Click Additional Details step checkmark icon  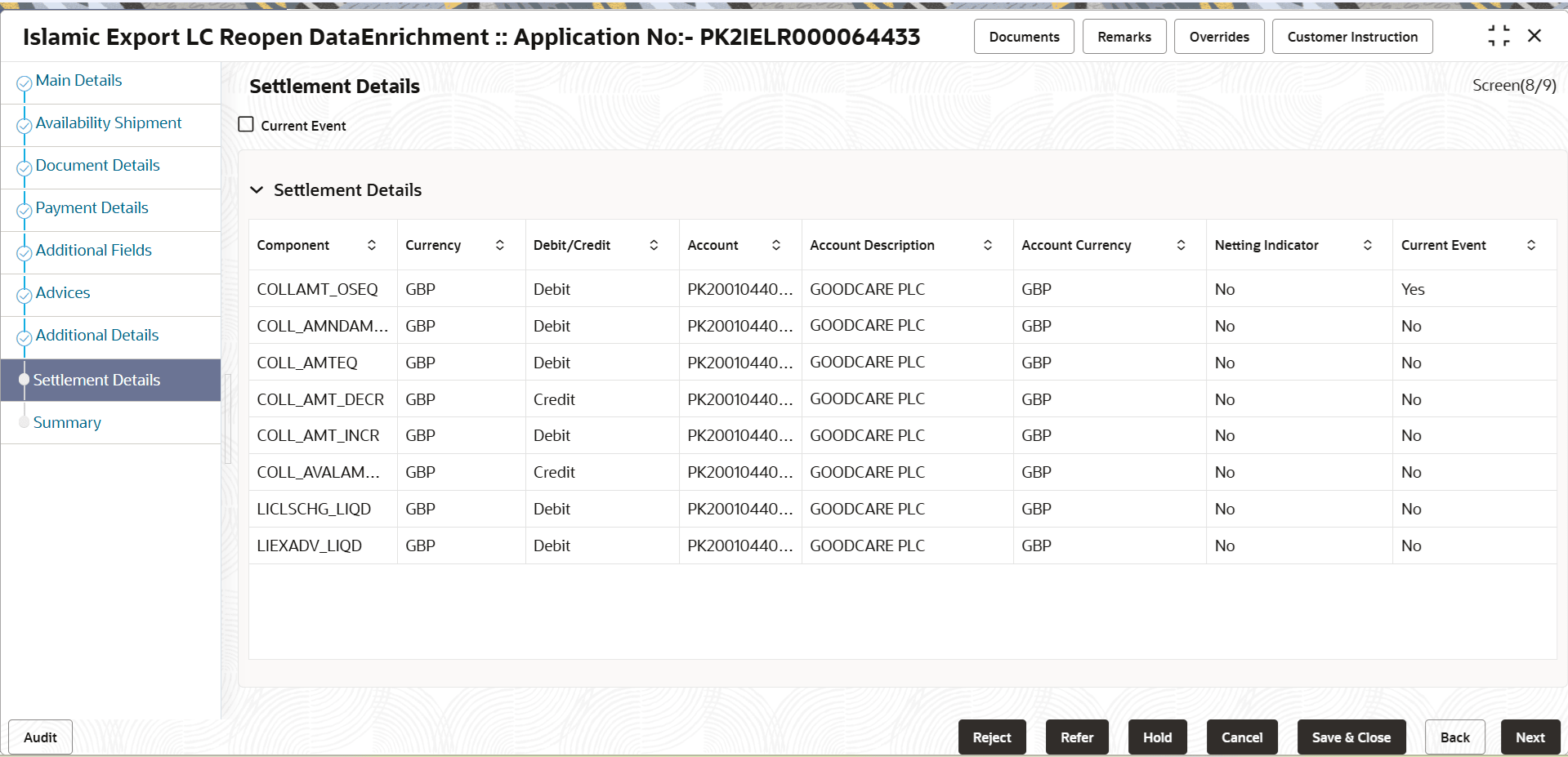(25, 338)
